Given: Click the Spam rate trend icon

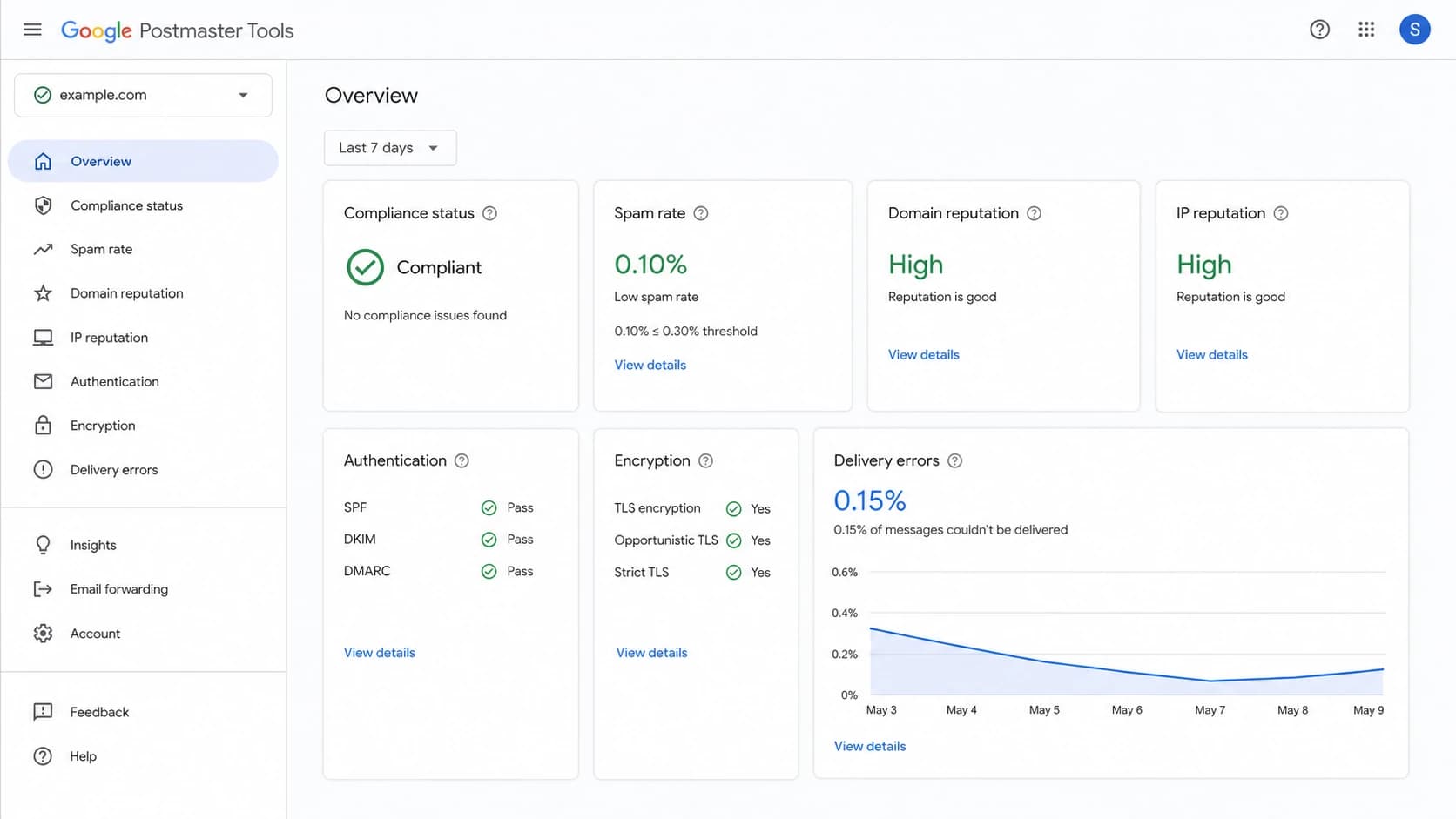Looking at the screenshot, I should pyautogui.click(x=43, y=249).
